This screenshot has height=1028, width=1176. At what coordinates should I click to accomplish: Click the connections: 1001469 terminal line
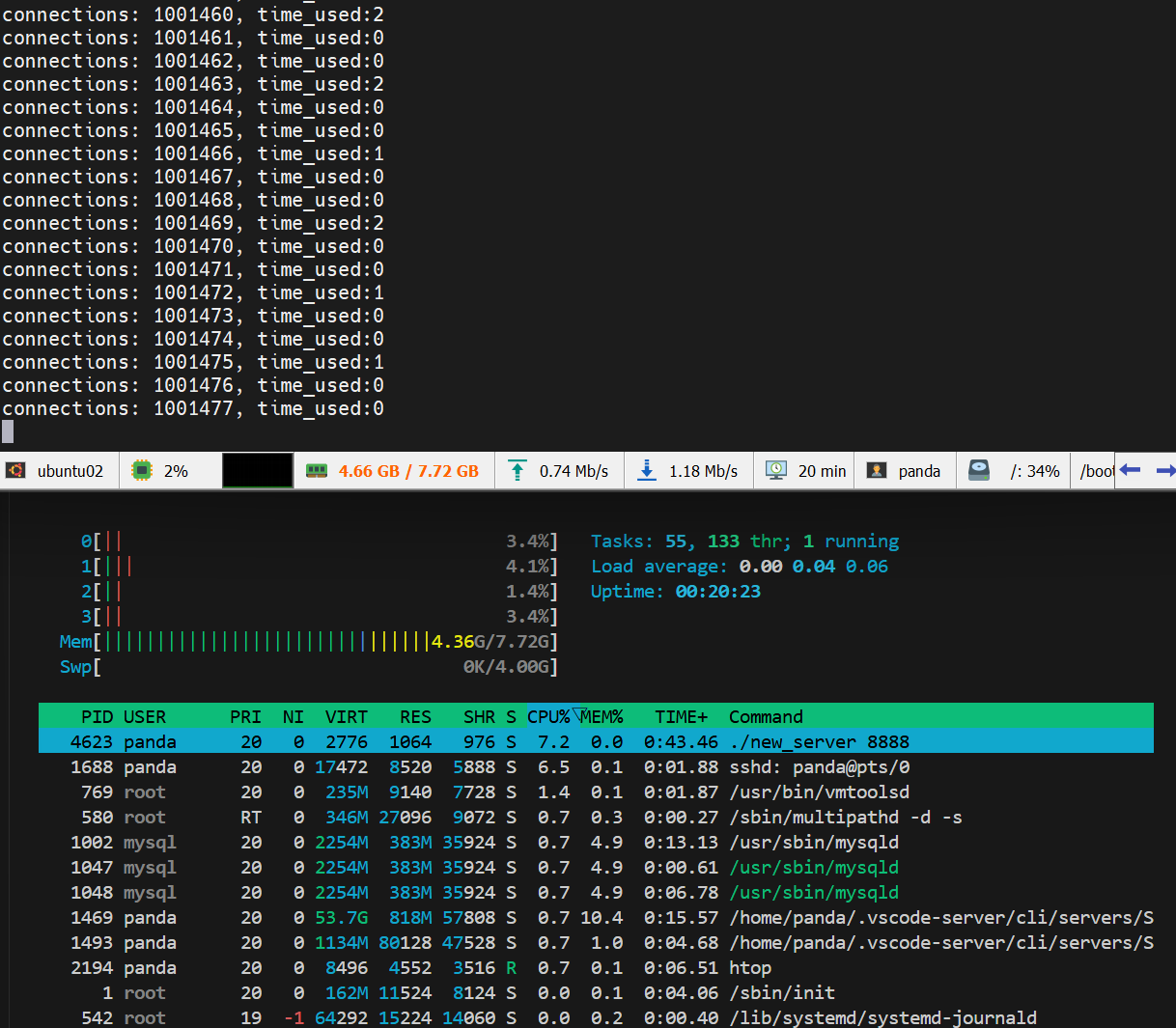pyautogui.click(x=193, y=223)
